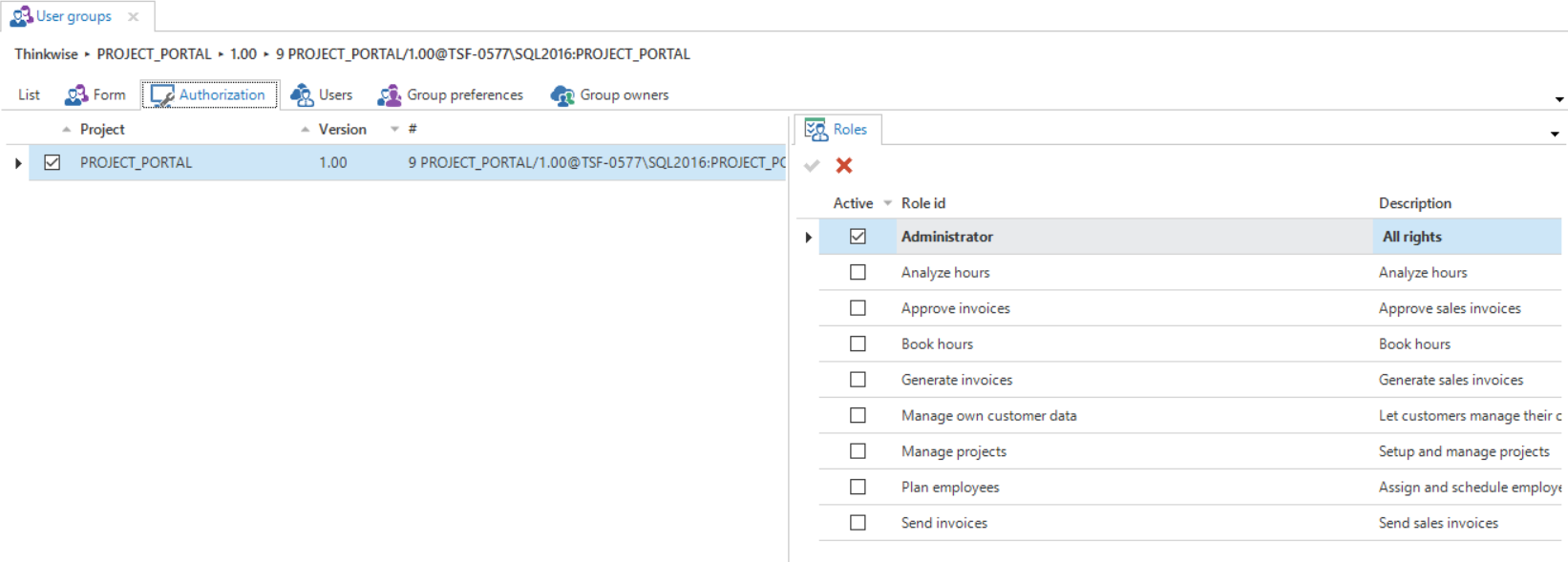Click the PROJECT_PORTAL row indicator arrow
1568x562 pixels.
(18, 163)
